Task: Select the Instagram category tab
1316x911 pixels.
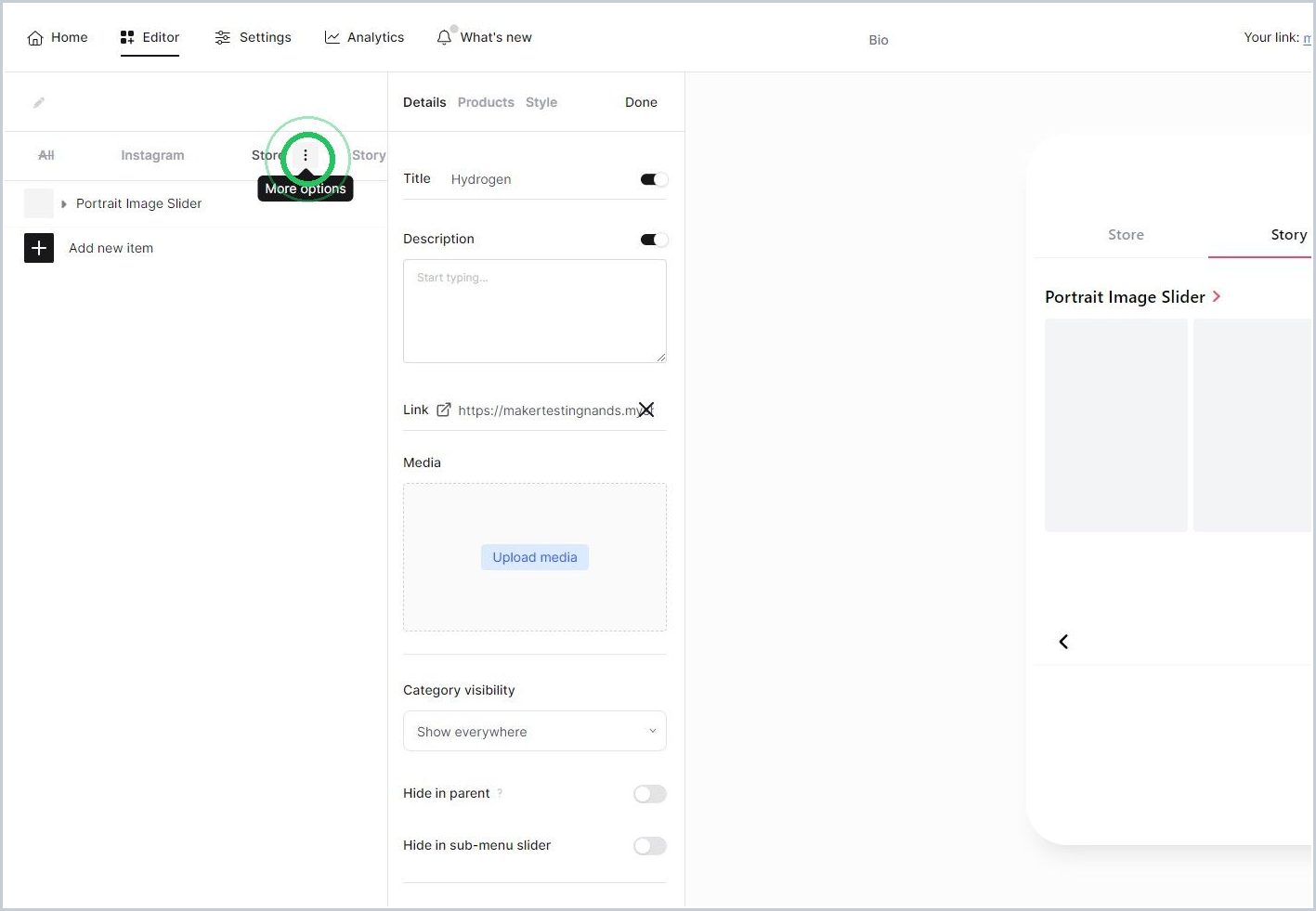Action: tap(152, 155)
